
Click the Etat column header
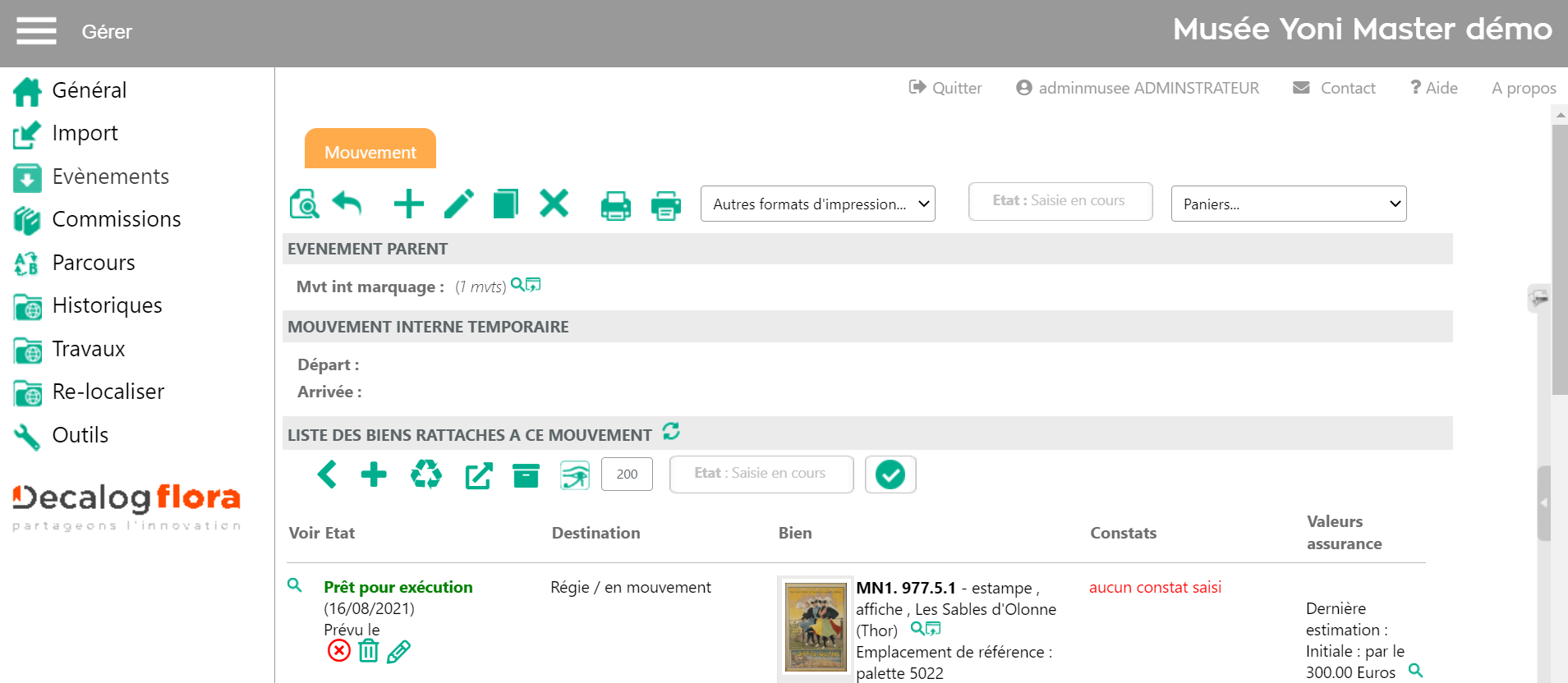tap(340, 533)
